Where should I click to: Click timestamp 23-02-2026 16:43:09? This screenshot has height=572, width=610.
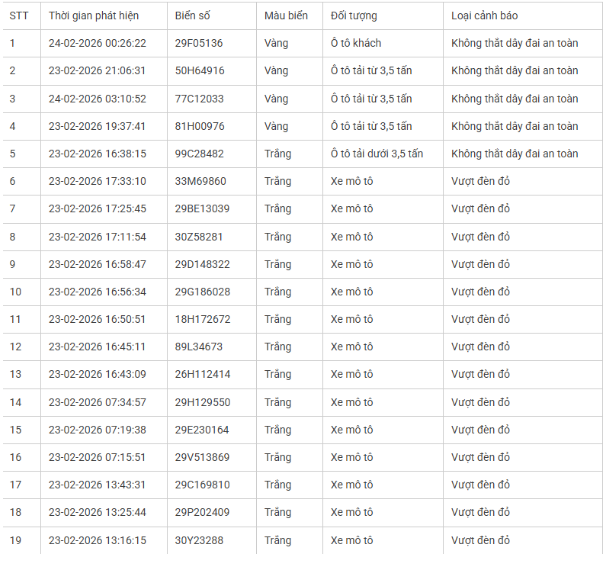click(x=97, y=374)
